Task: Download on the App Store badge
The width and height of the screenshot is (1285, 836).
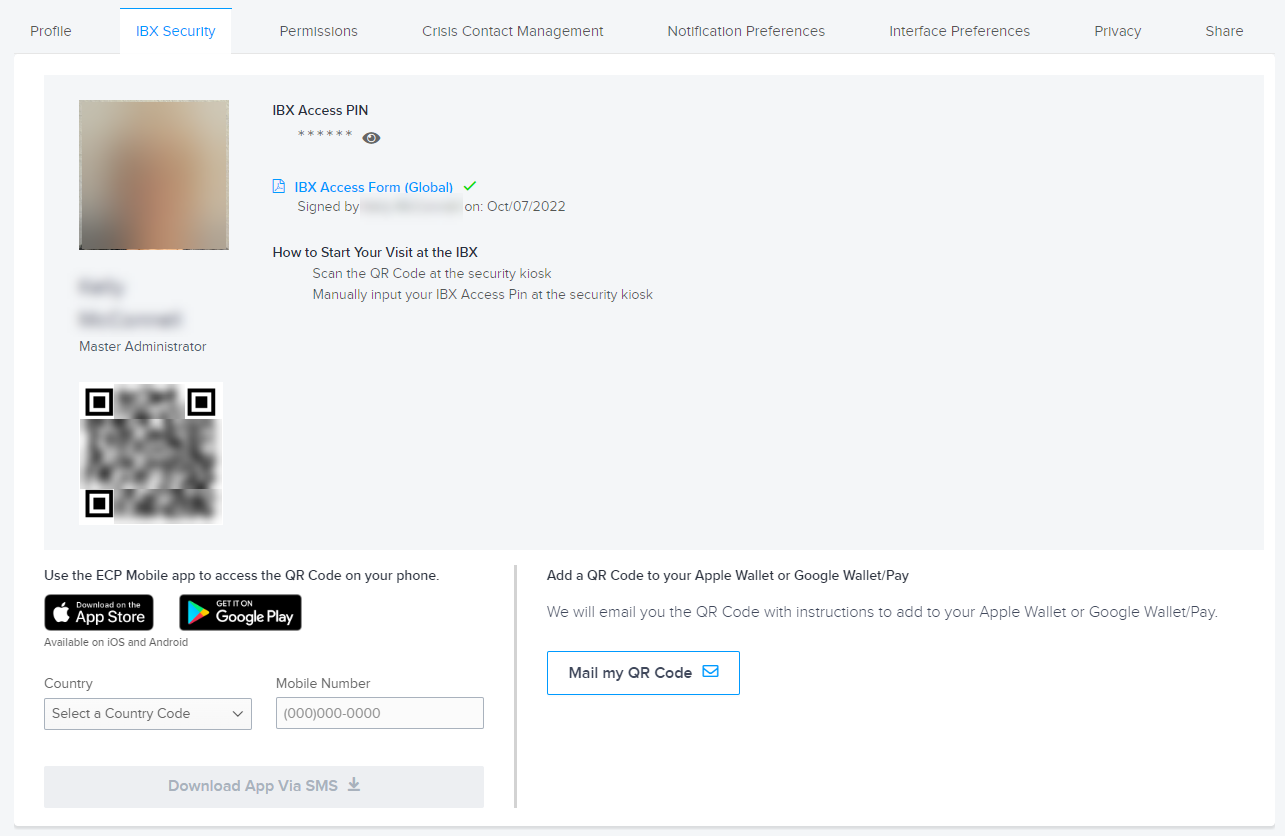Action: (99, 612)
